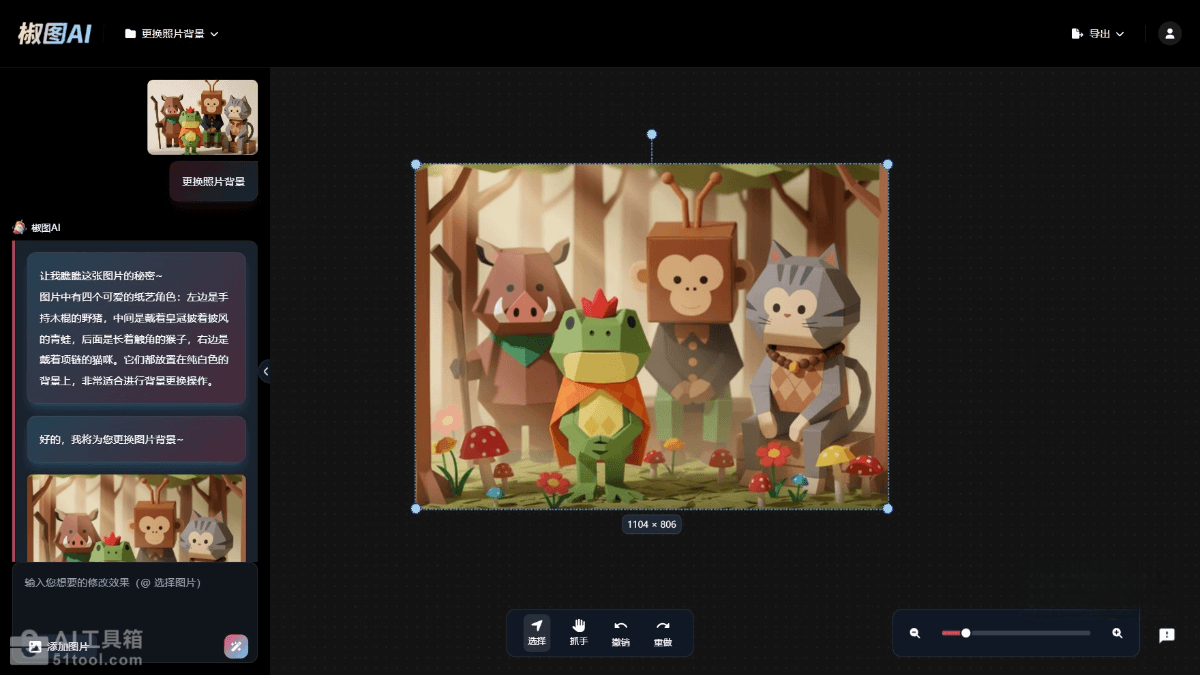Click the 撤销 undo arrow
This screenshot has height=675, width=1200.
(x=620, y=632)
